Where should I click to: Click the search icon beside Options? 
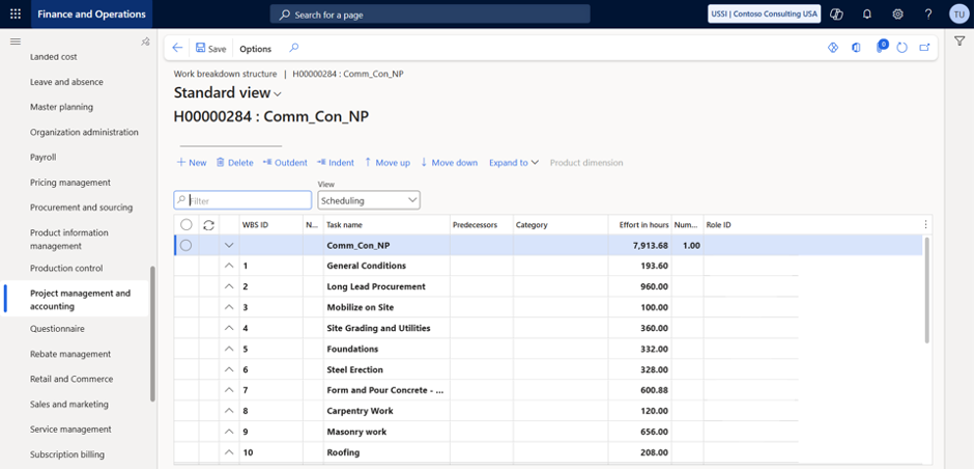click(294, 48)
